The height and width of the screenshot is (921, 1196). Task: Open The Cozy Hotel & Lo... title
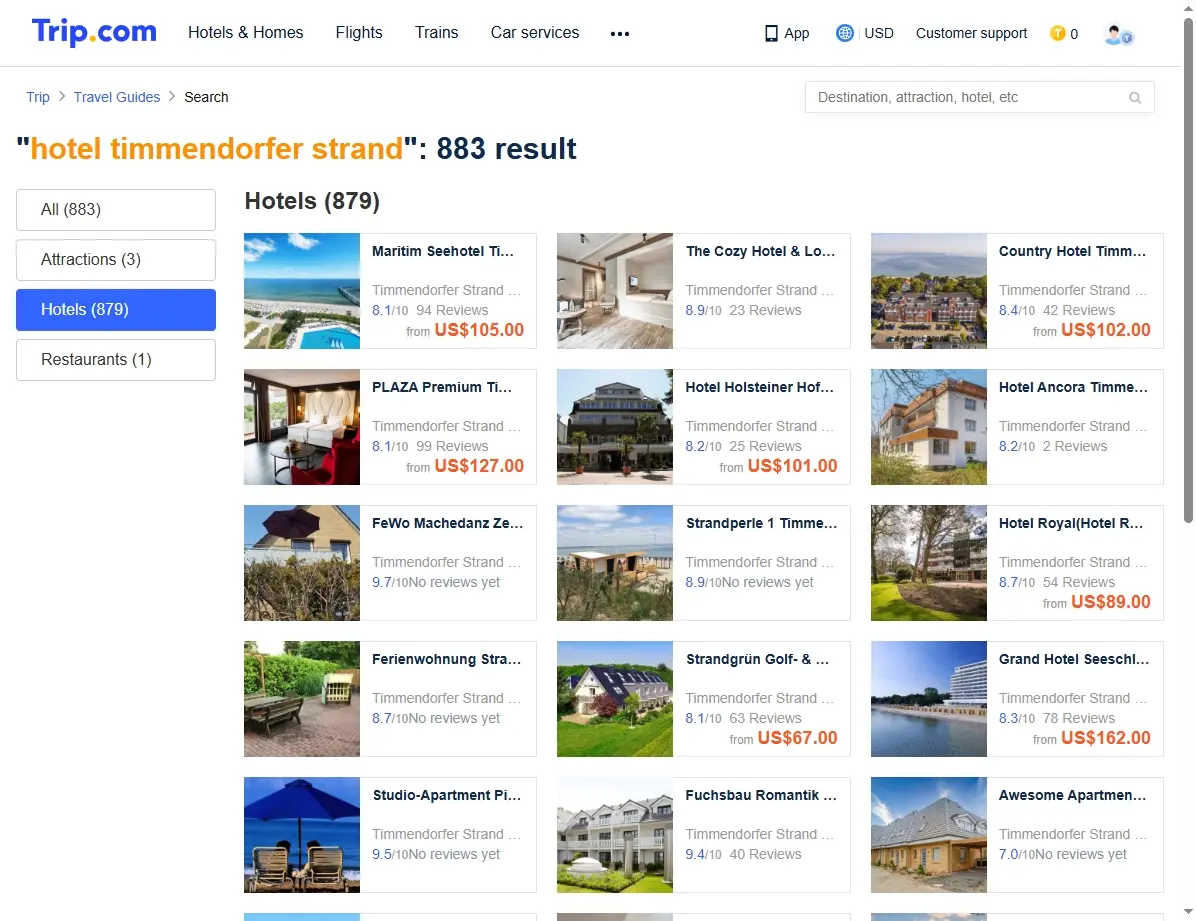coord(760,251)
